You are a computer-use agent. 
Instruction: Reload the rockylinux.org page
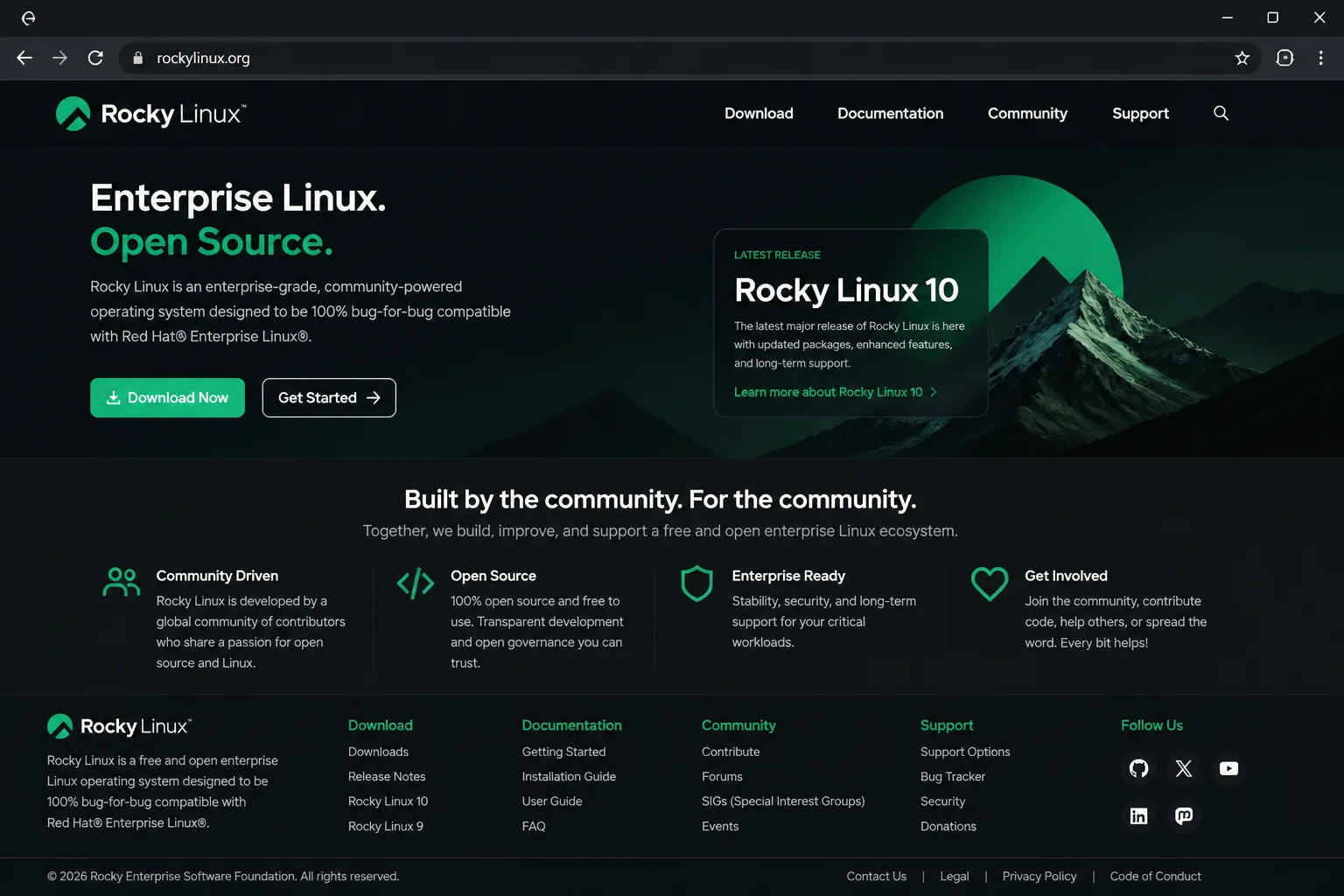[x=95, y=58]
